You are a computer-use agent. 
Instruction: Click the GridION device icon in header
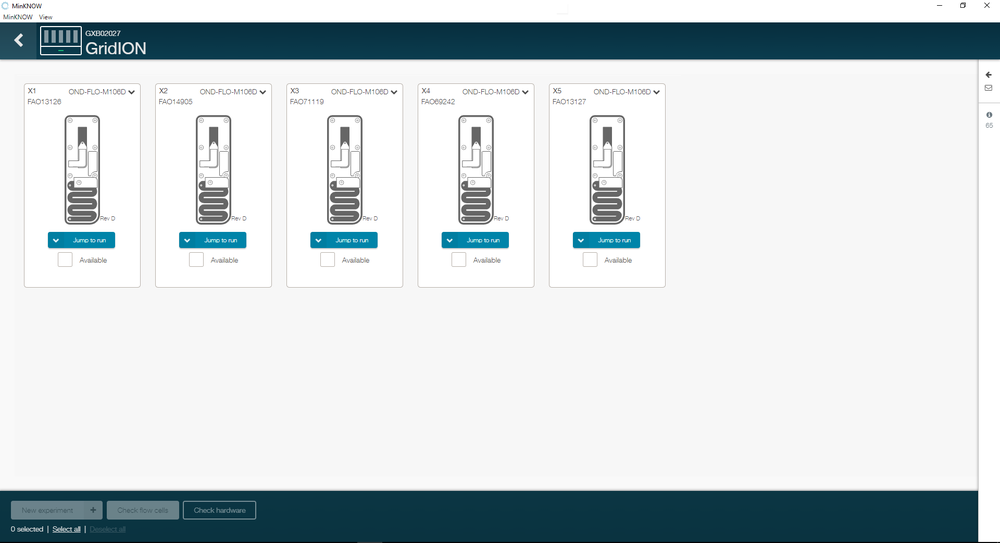coord(61,41)
